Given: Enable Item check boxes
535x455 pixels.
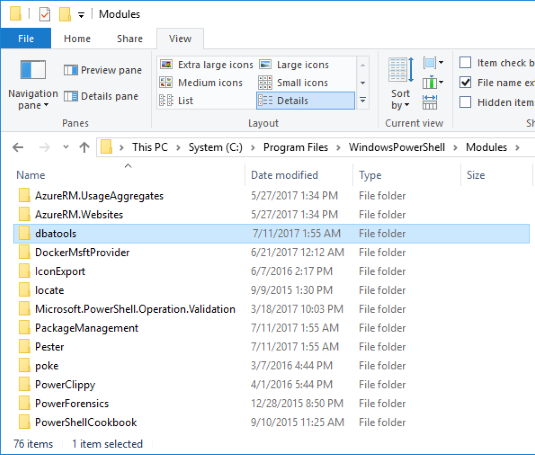Looking at the screenshot, I should click(x=465, y=63).
